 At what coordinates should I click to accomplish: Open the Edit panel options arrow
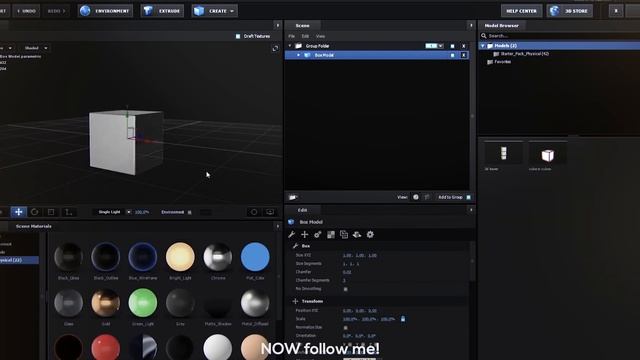(471, 210)
